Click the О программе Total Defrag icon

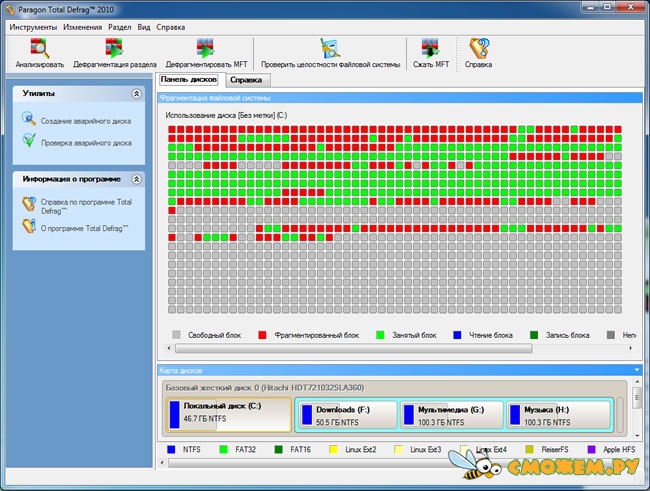point(29,226)
